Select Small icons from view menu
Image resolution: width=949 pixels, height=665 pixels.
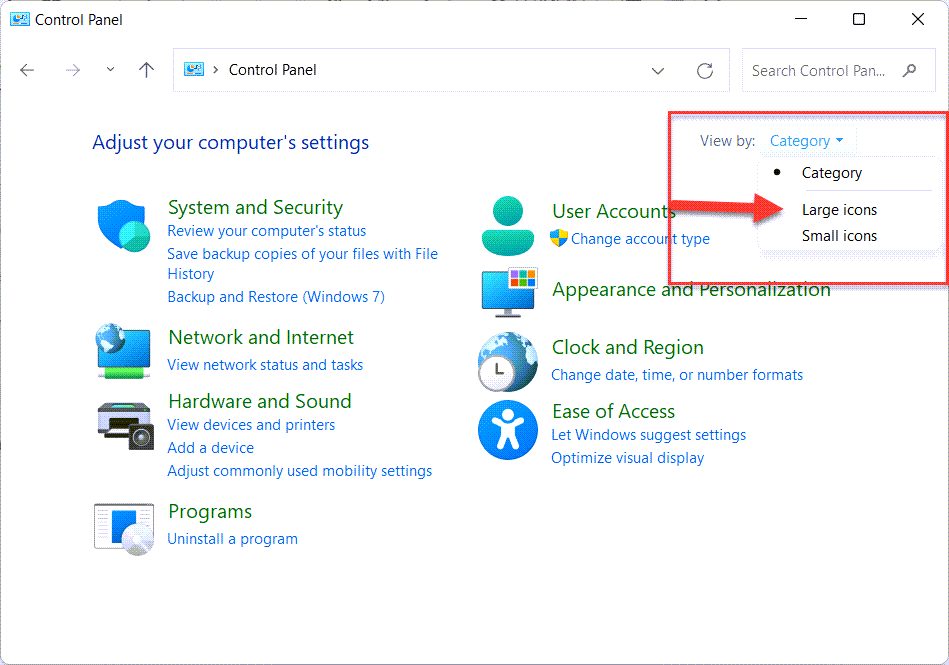click(839, 236)
